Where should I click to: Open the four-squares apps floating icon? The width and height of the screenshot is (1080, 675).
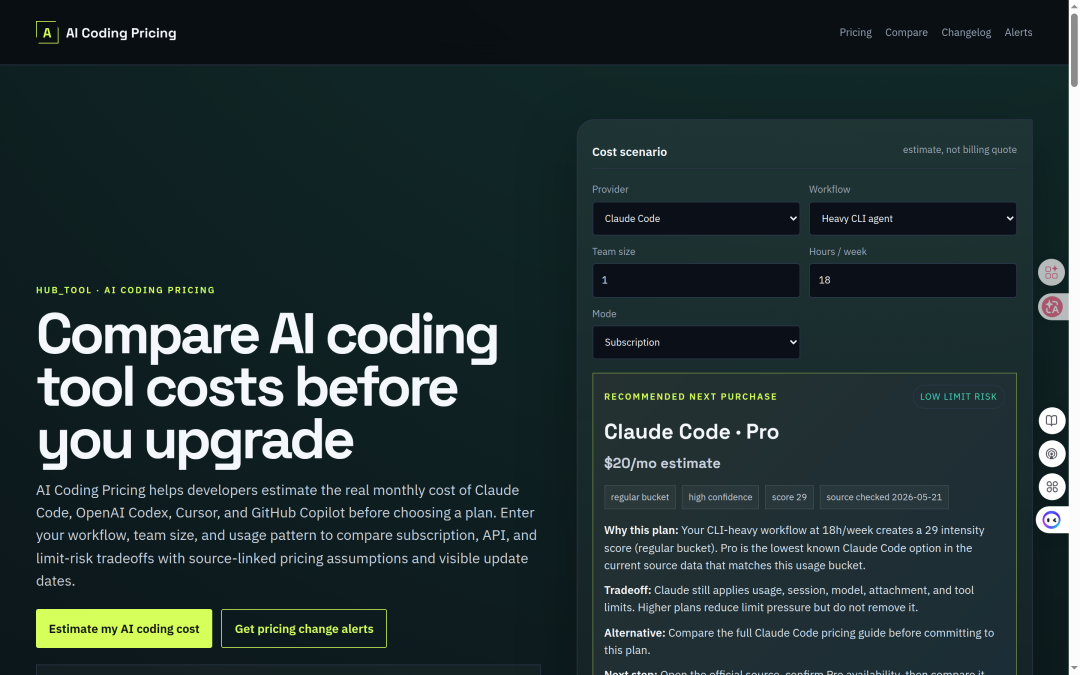[x=1052, y=487]
